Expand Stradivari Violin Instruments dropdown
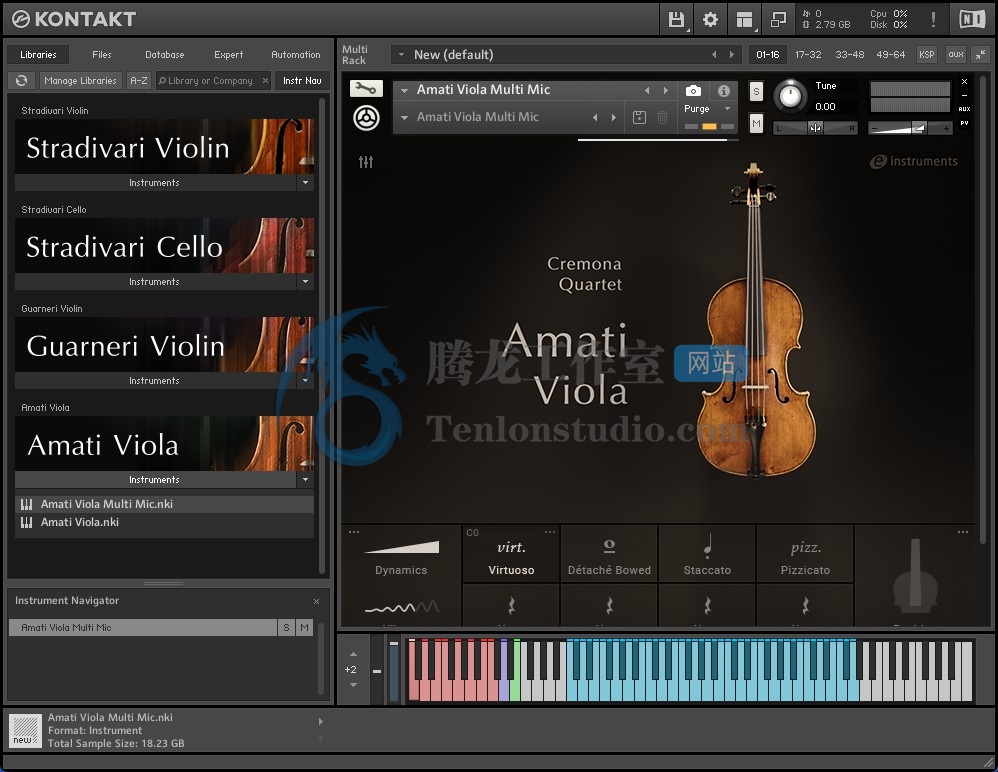Viewport: 998px width, 772px height. click(306, 183)
